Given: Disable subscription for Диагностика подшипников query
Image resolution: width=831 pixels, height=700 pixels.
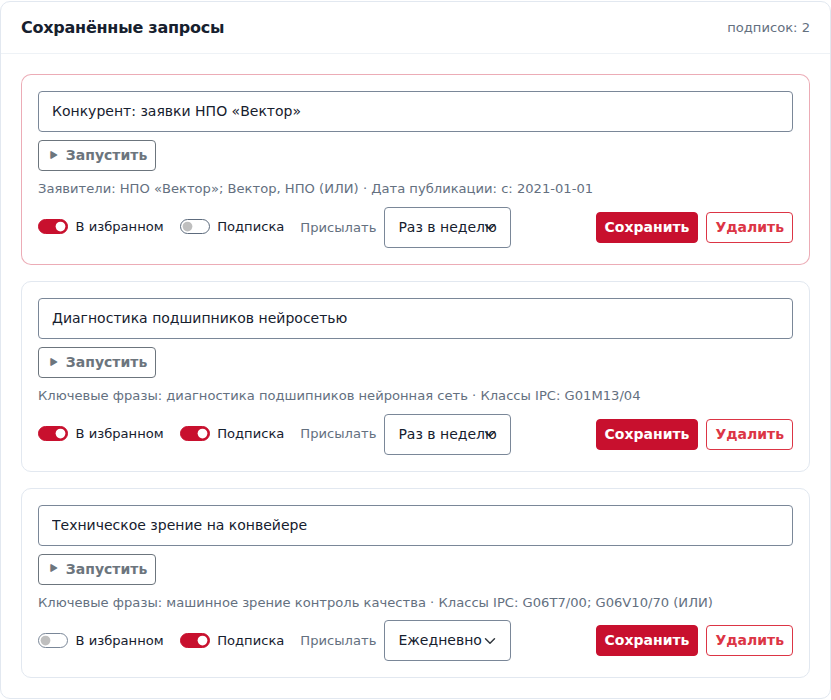Looking at the screenshot, I should point(195,433).
